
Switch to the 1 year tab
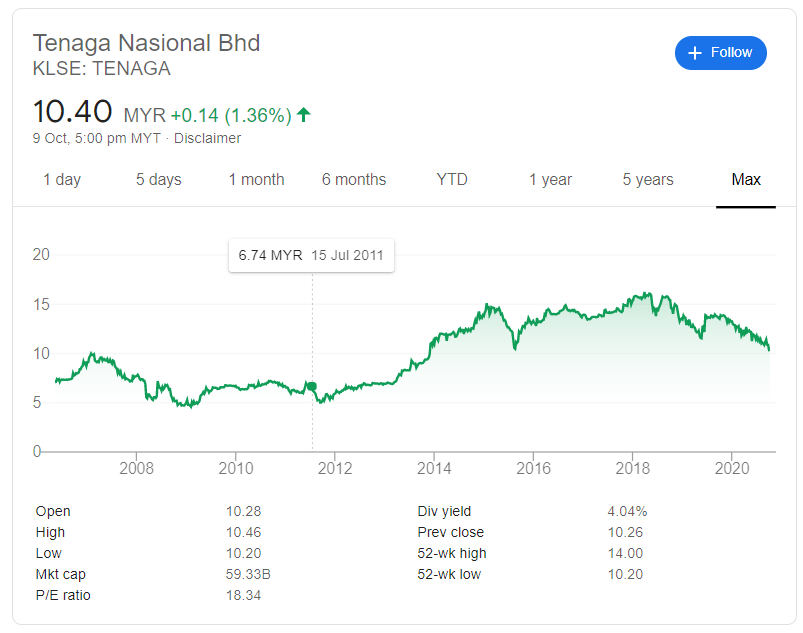tap(550, 180)
